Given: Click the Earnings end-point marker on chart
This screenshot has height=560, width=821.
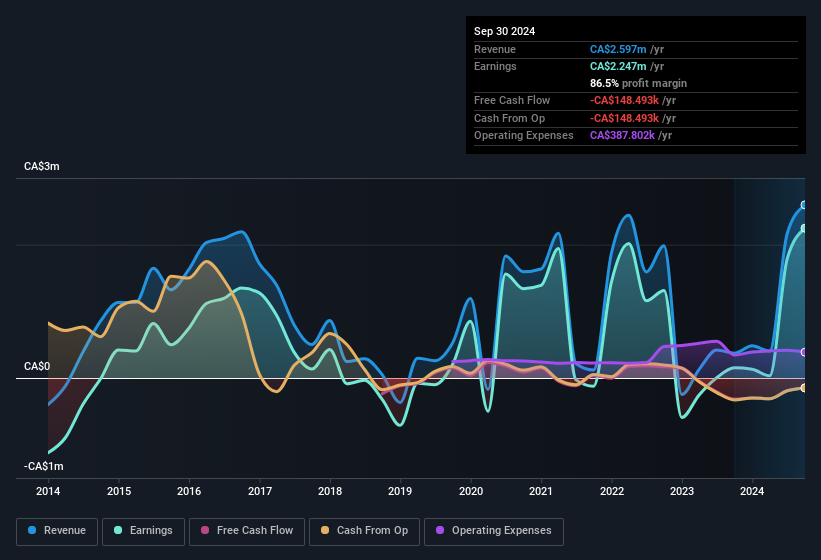Looking at the screenshot, I should click(x=804, y=228).
